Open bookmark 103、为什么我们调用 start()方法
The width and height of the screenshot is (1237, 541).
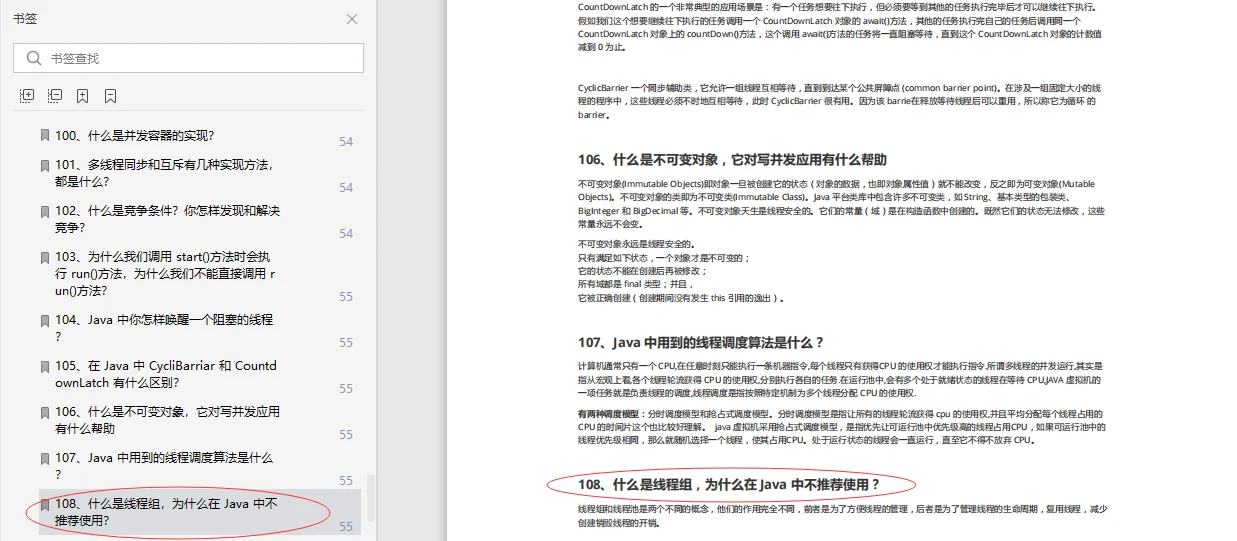[x=166, y=273]
